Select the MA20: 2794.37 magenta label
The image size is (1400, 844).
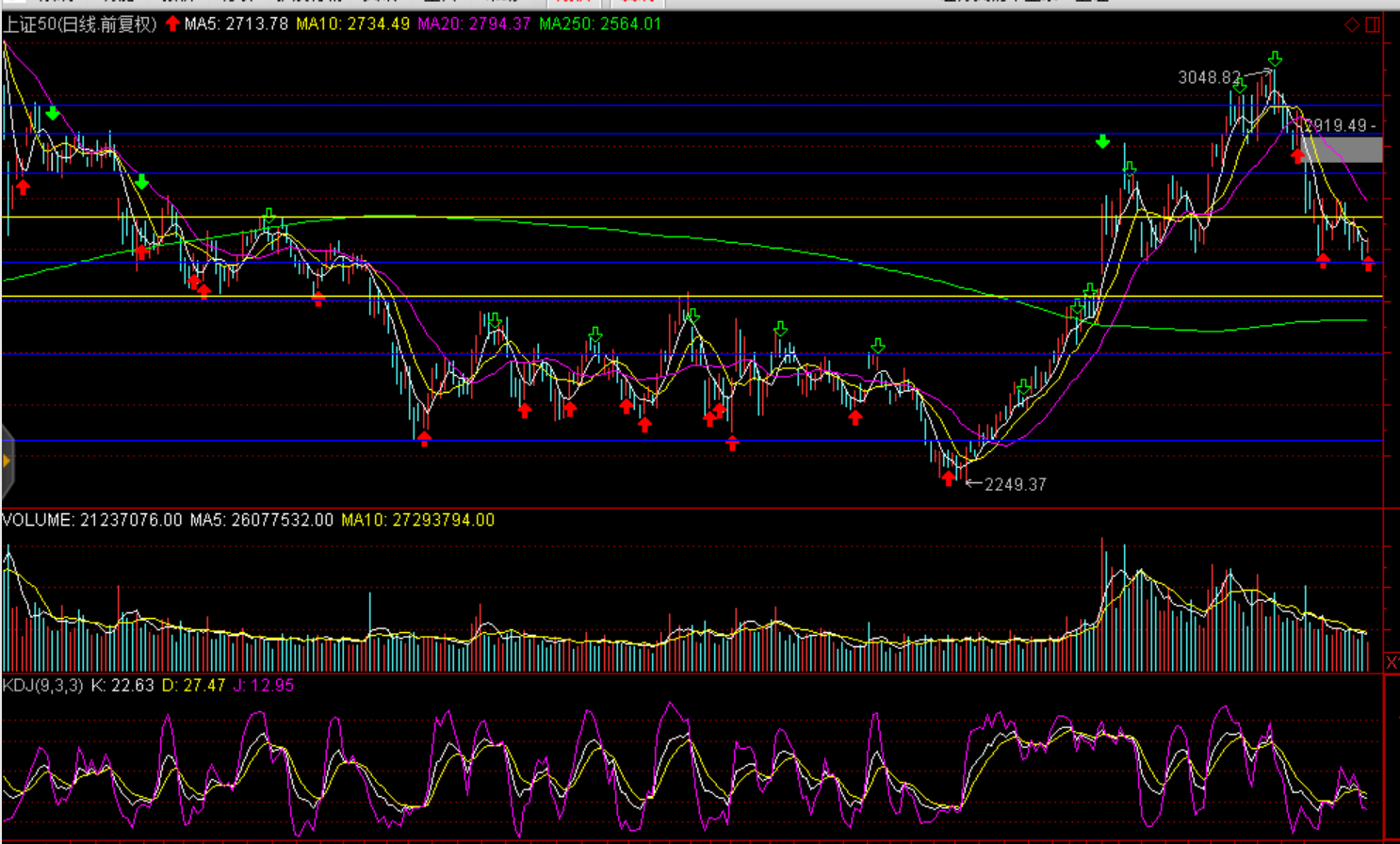(x=474, y=24)
